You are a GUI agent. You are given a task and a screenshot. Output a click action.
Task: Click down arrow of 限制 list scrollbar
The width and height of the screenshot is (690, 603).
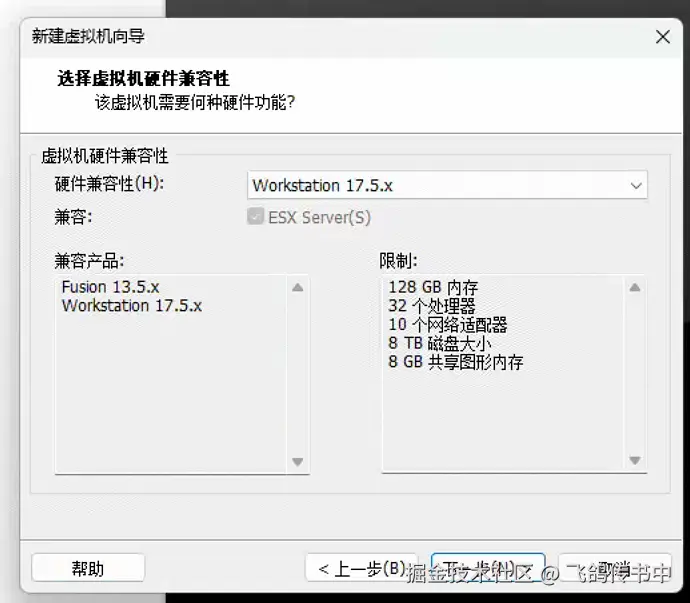pyautogui.click(x=635, y=460)
